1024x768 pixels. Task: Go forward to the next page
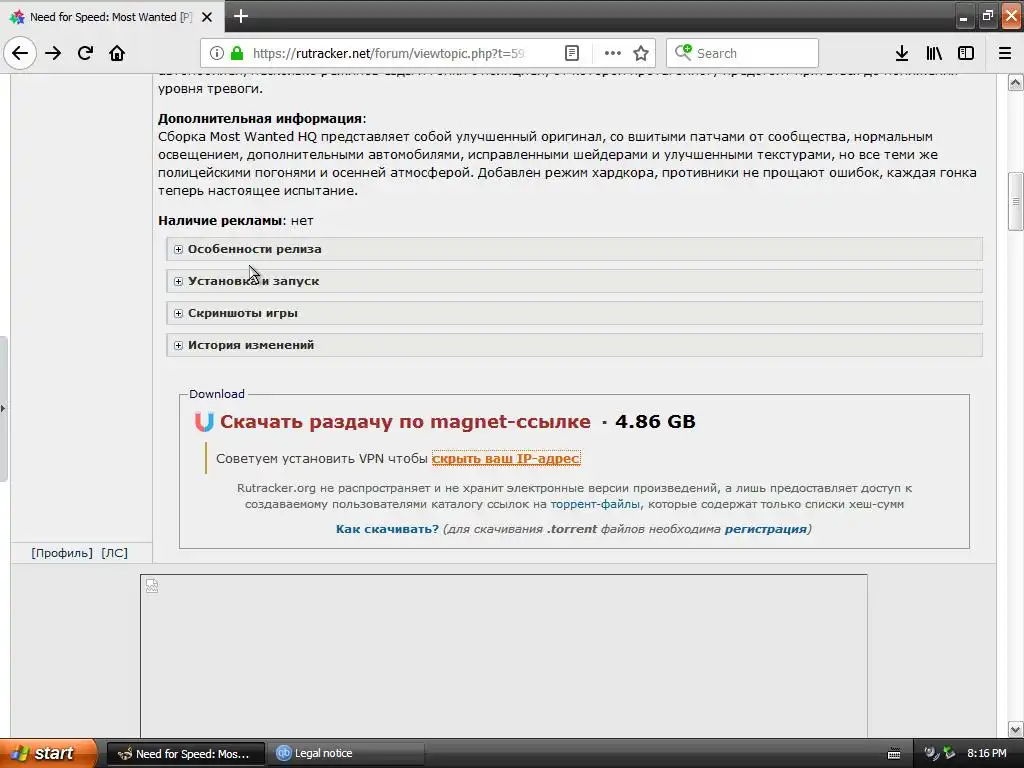tap(53, 53)
